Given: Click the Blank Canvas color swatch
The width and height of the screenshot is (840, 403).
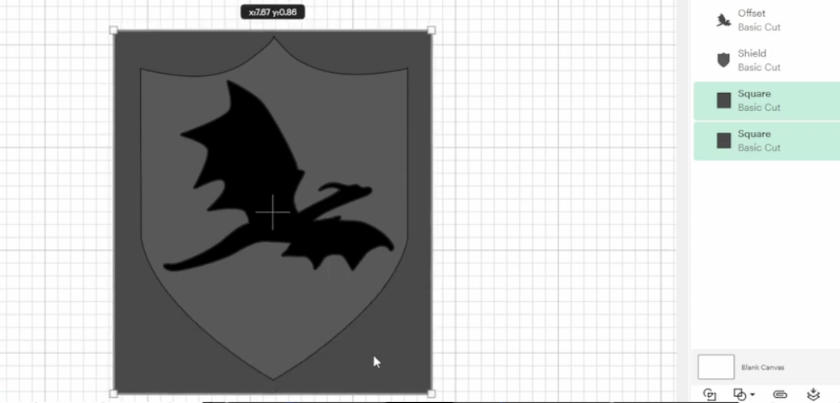Looking at the screenshot, I should point(716,367).
